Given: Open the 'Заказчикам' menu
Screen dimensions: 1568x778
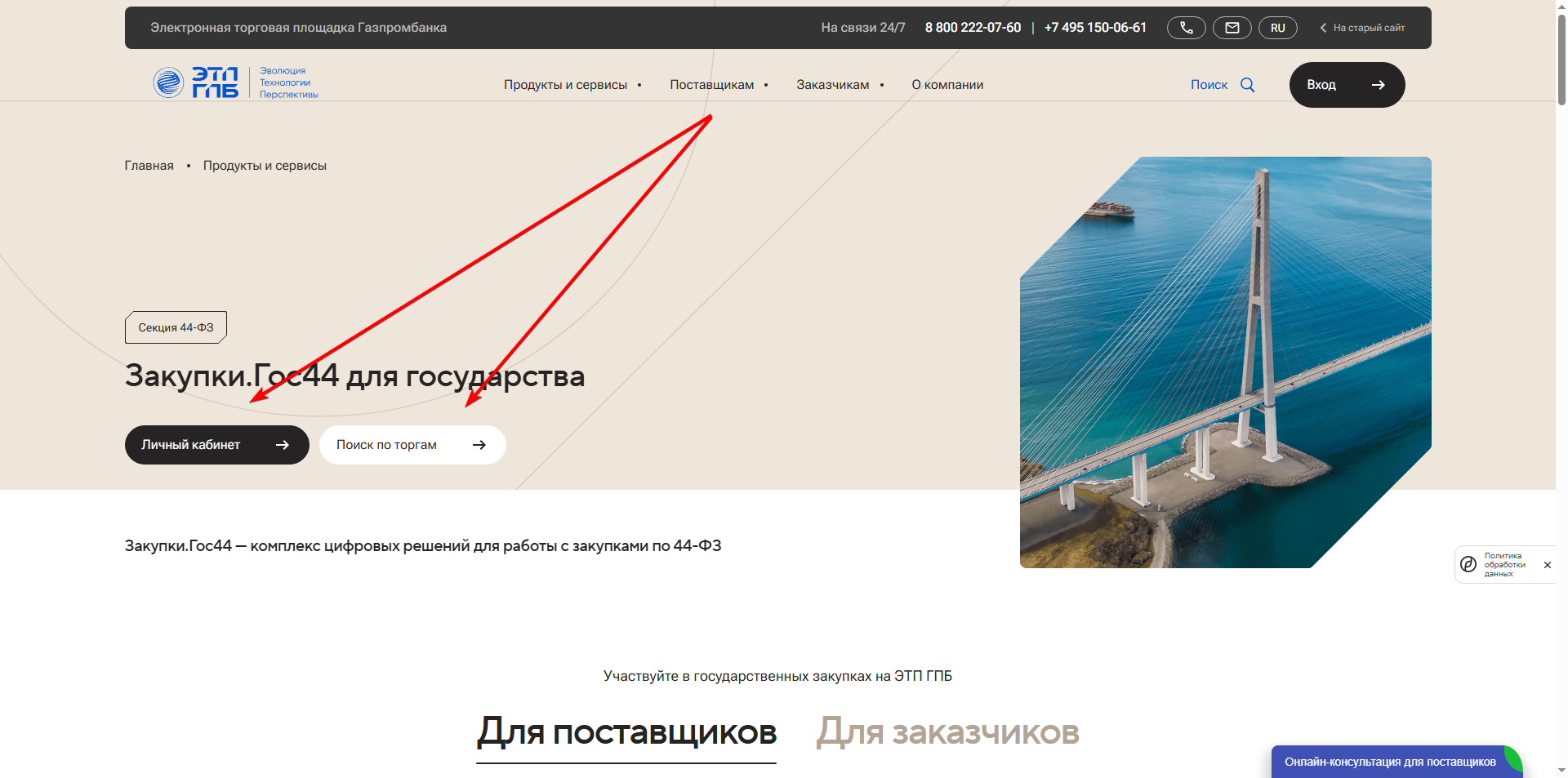Looking at the screenshot, I should point(832,85).
